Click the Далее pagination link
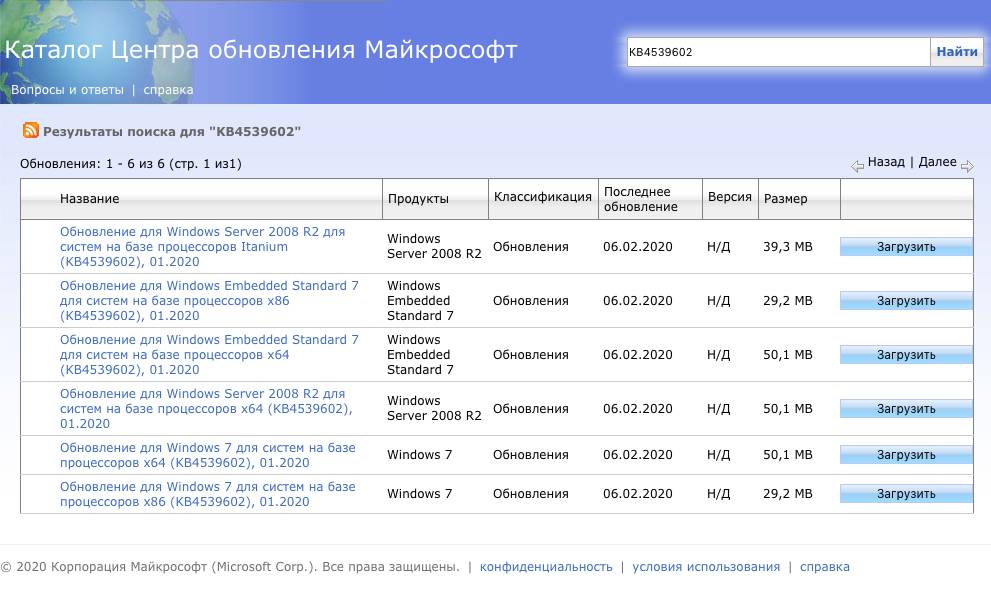Image resolution: width=991 pixels, height=594 pixels. pyautogui.click(x=937, y=162)
